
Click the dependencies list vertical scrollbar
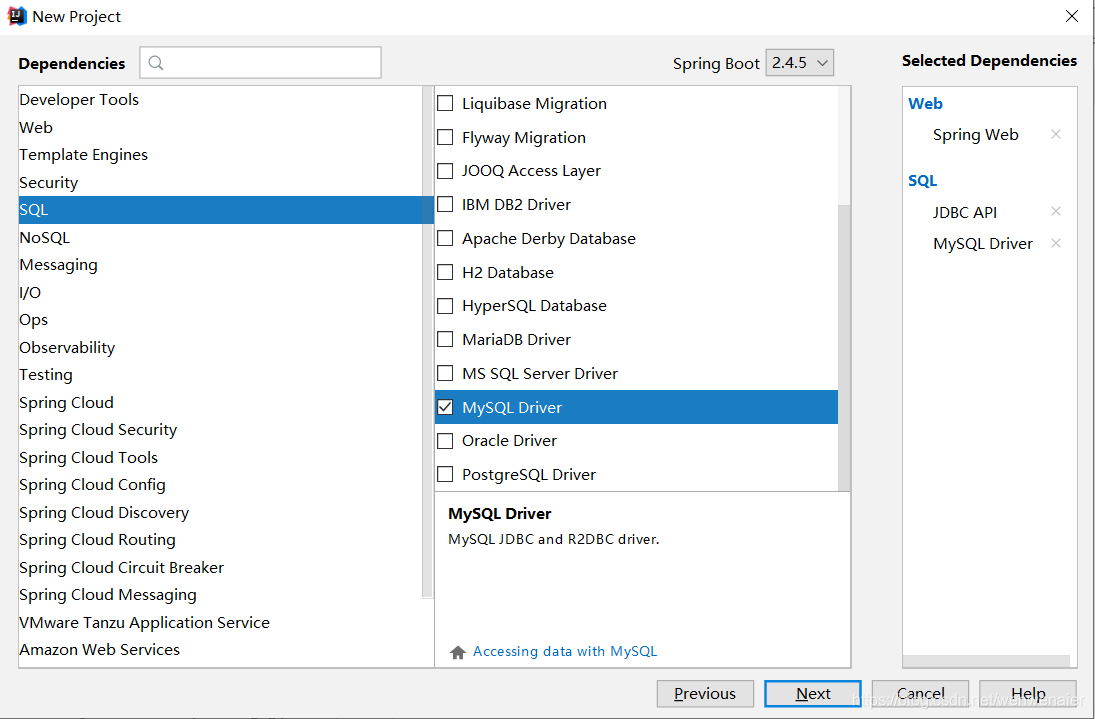(x=844, y=347)
